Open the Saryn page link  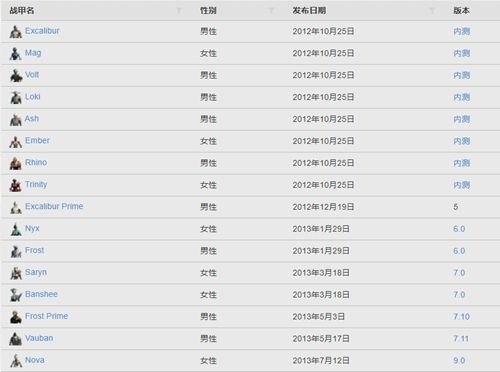tap(36, 272)
